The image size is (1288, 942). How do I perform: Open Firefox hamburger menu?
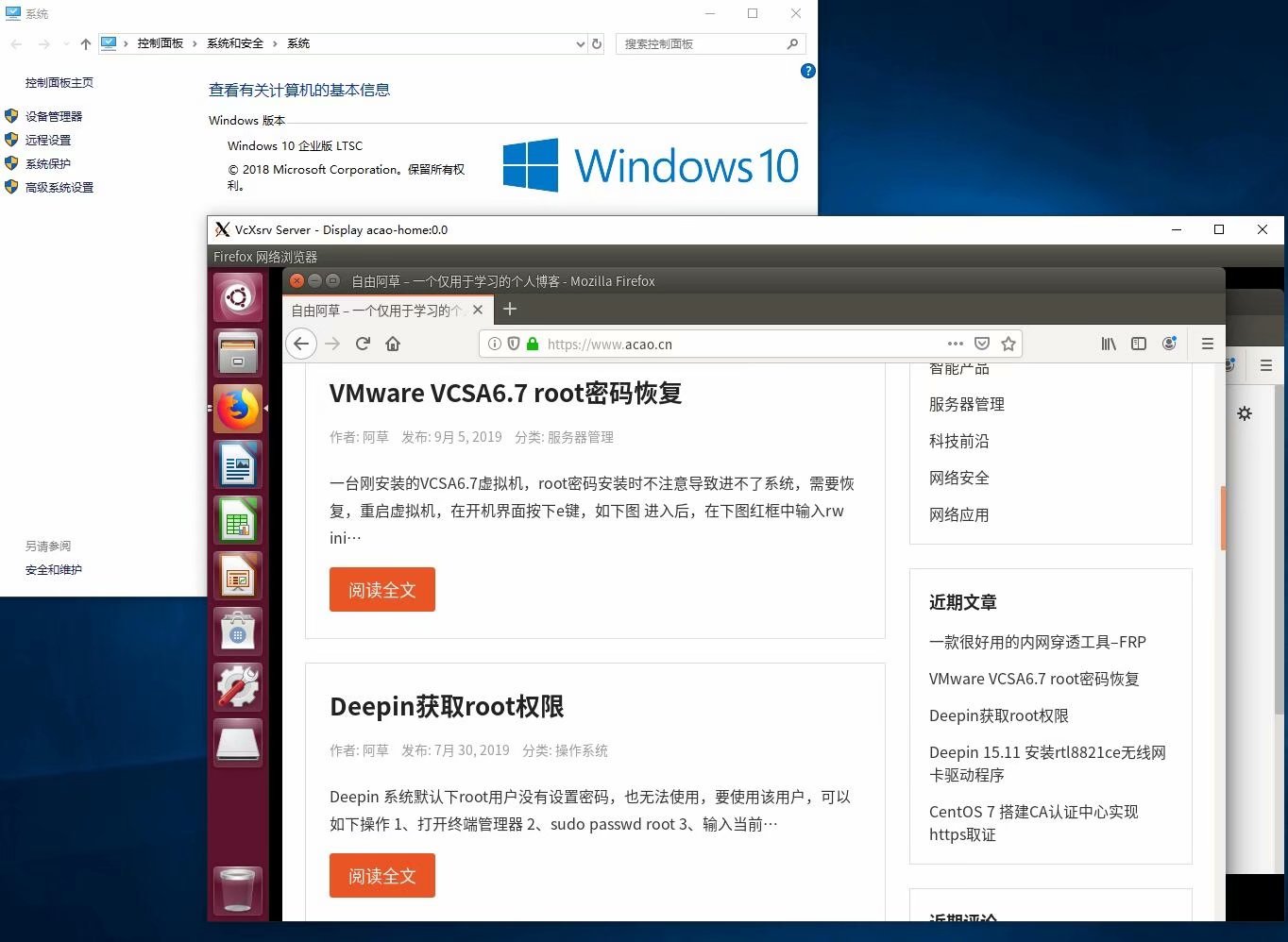pos(1207,344)
